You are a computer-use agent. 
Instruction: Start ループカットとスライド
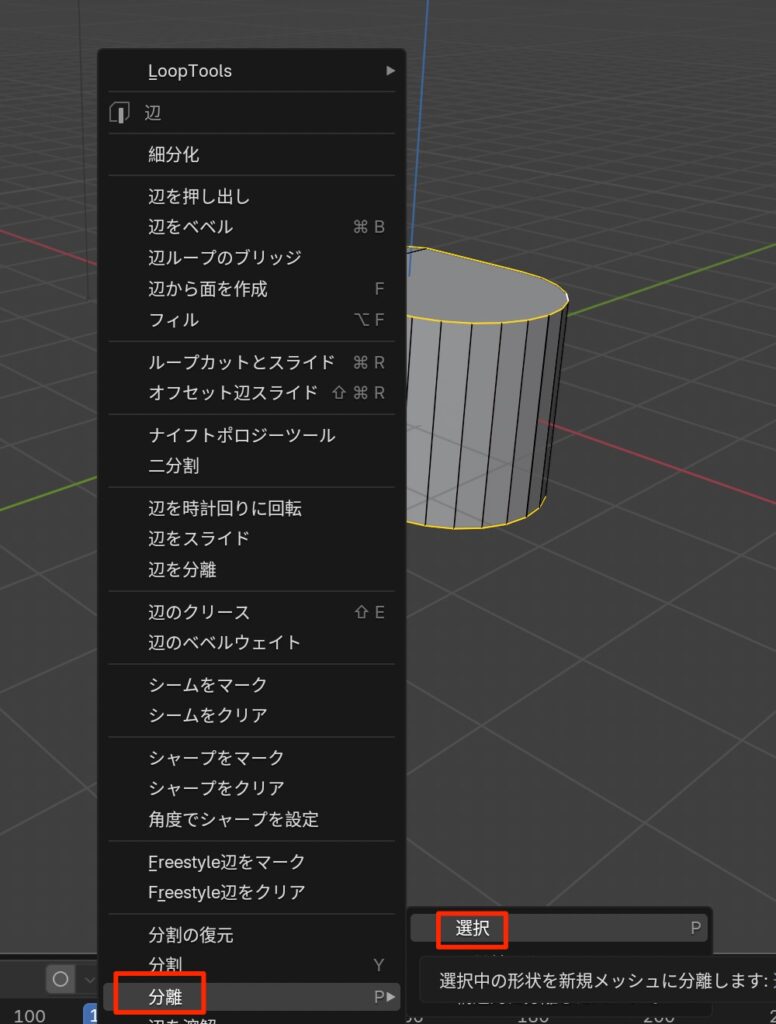coord(241,362)
